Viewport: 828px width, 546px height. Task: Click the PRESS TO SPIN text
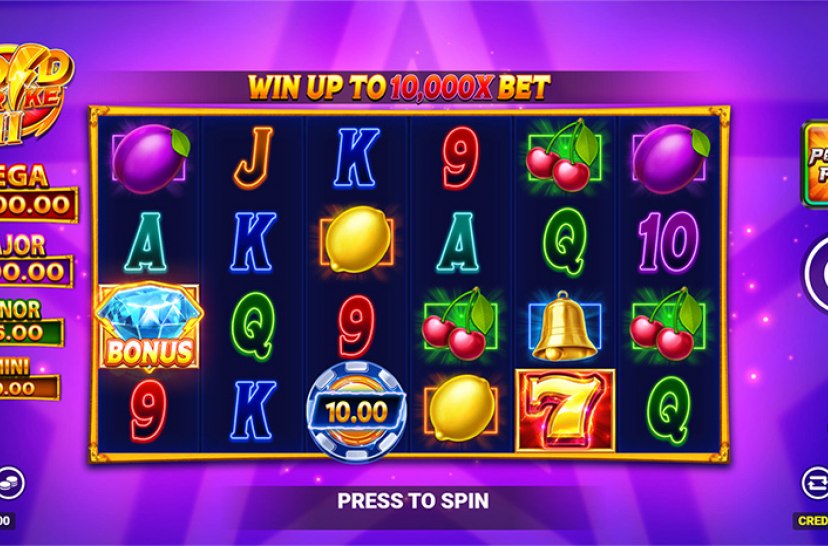pyautogui.click(x=413, y=500)
